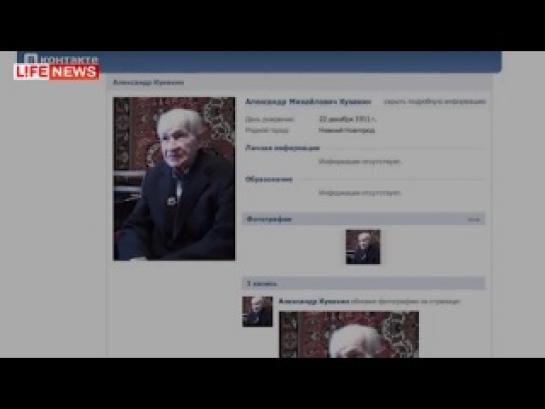The width and height of the screenshot is (545, 409).
Task: Open the wall post attached photo
Action: pos(349,334)
